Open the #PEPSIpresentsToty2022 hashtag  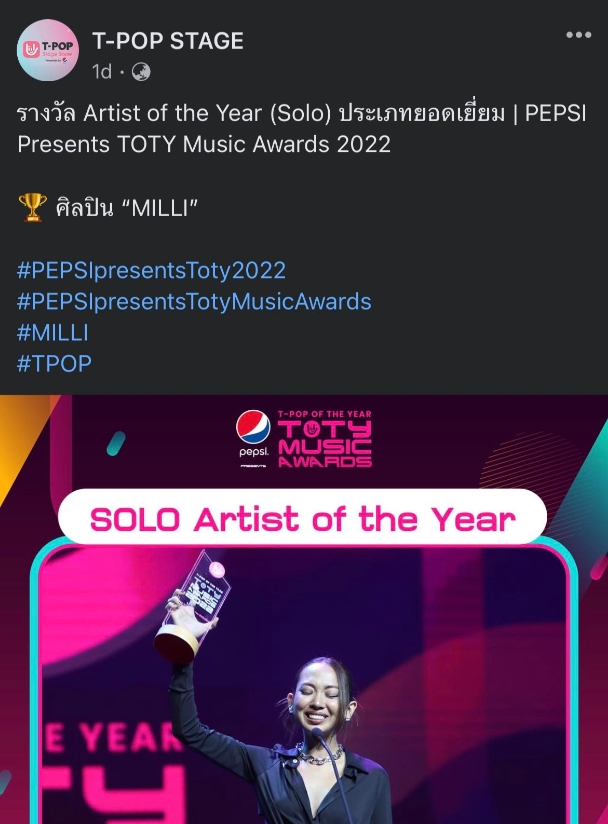(151, 270)
